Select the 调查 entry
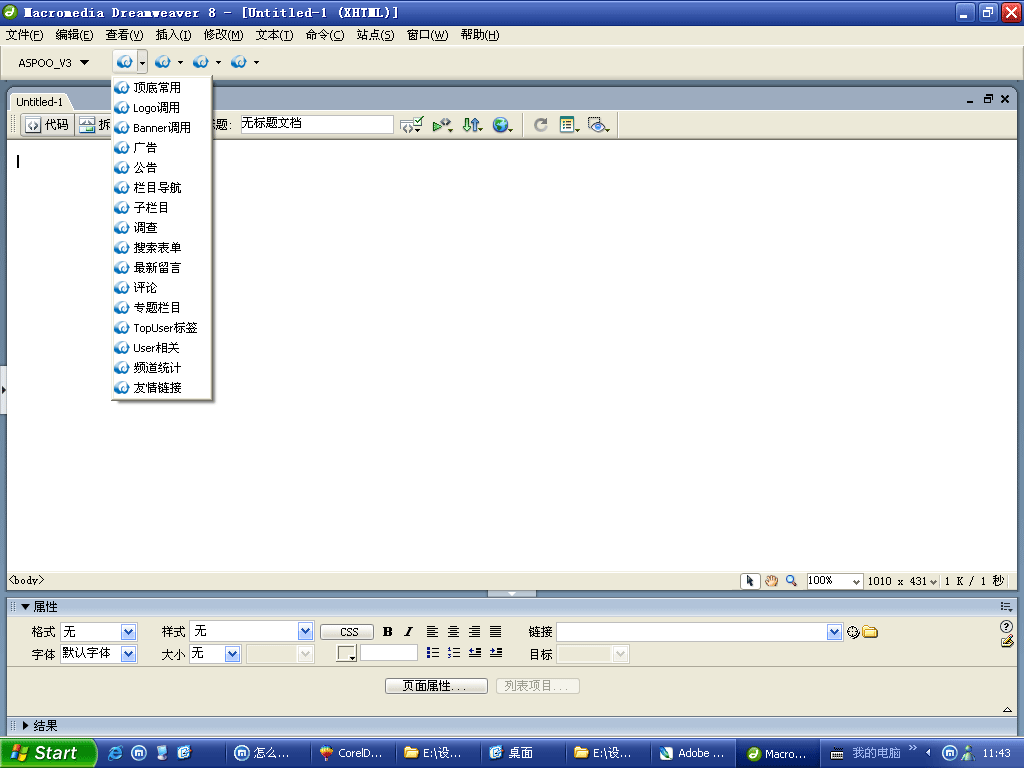 click(x=162, y=228)
